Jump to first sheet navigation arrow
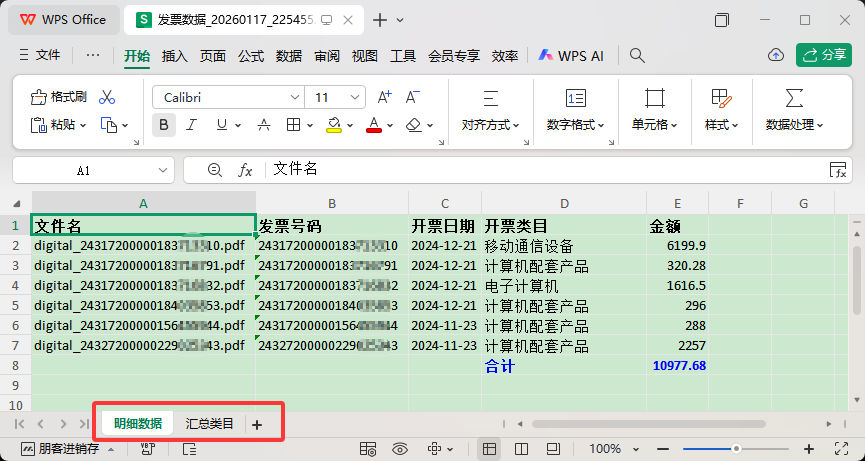 tap(19, 424)
